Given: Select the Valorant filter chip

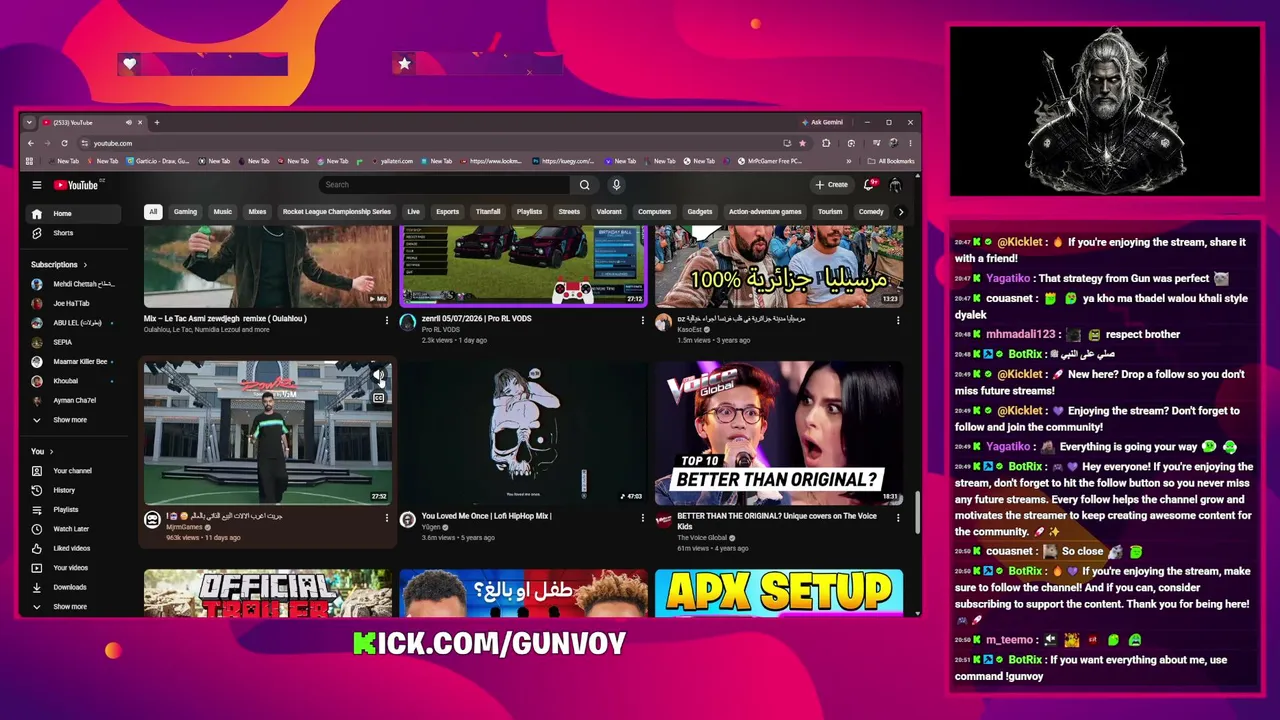Looking at the screenshot, I should (x=609, y=212).
